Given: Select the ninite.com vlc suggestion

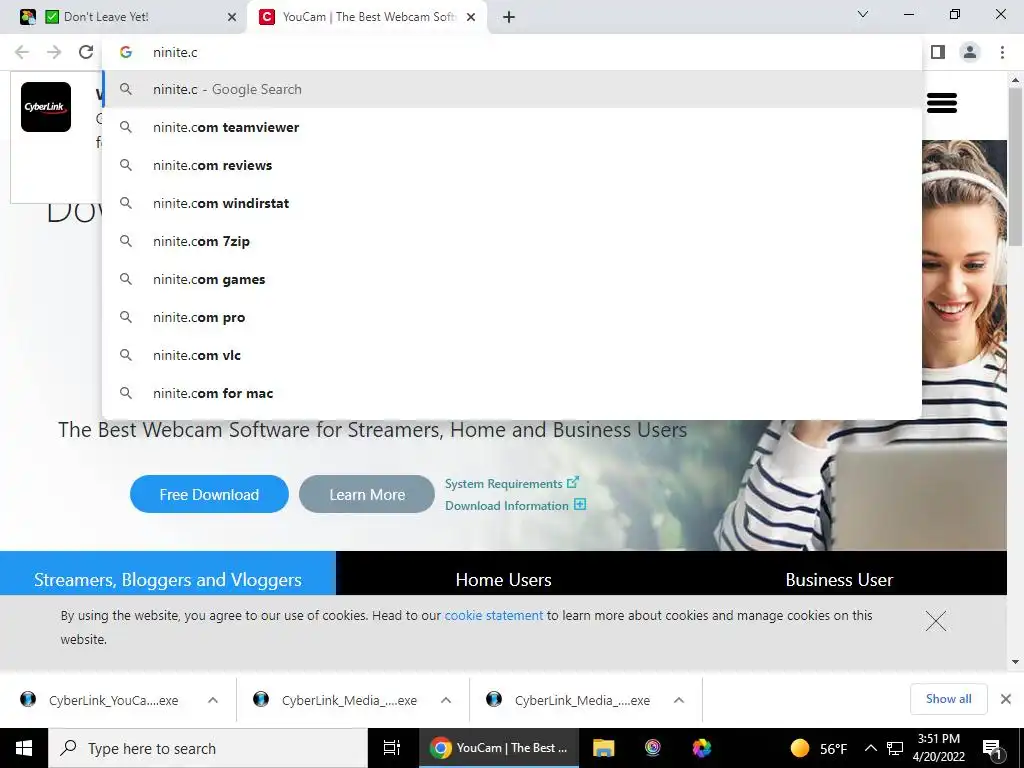Looking at the screenshot, I should coord(512,355).
